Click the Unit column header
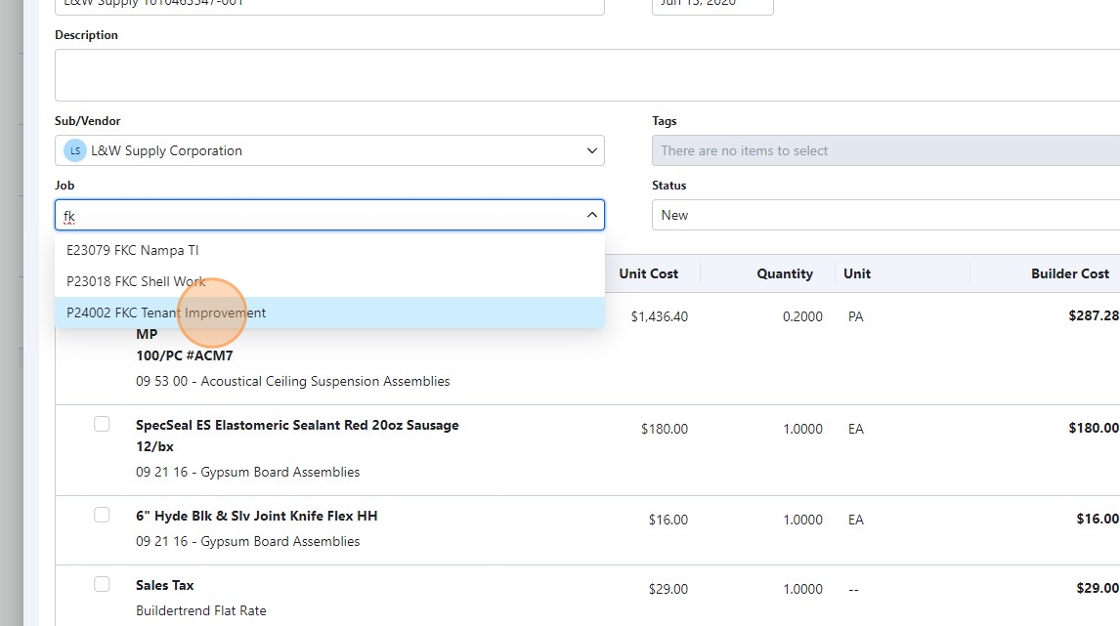 [857, 273]
